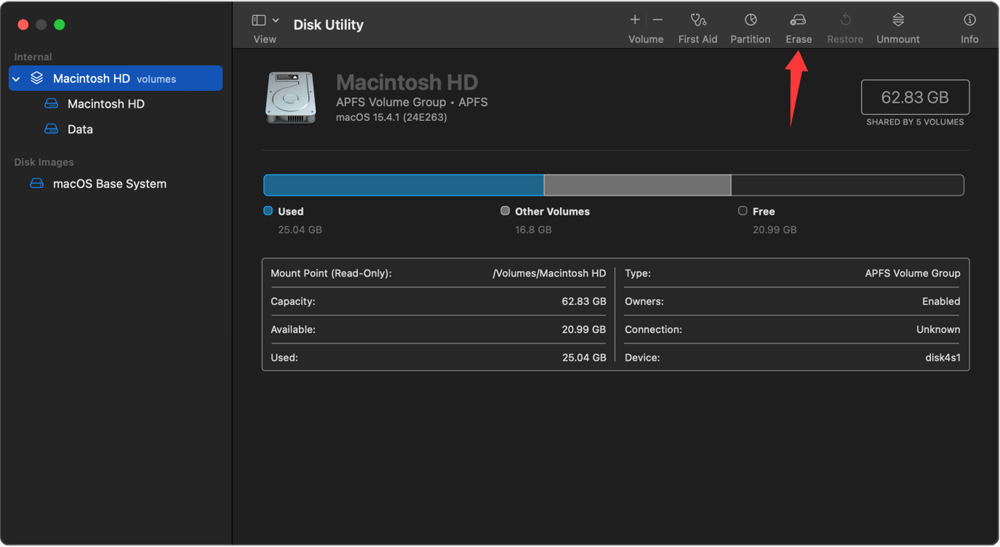1000x547 pixels.
Task: Click the Connection Unknown value
Action: [x=938, y=330]
